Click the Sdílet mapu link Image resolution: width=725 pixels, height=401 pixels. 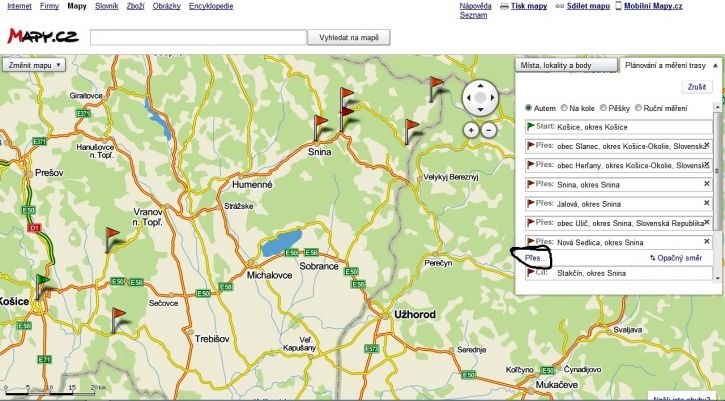click(x=588, y=6)
